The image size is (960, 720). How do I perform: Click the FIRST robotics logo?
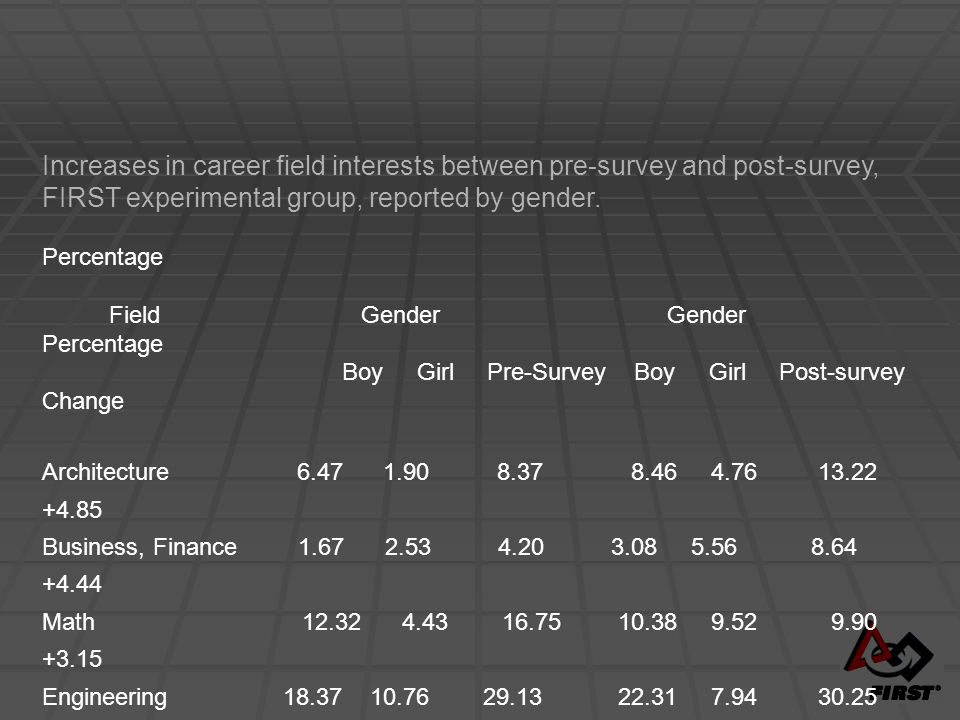tap(890, 665)
